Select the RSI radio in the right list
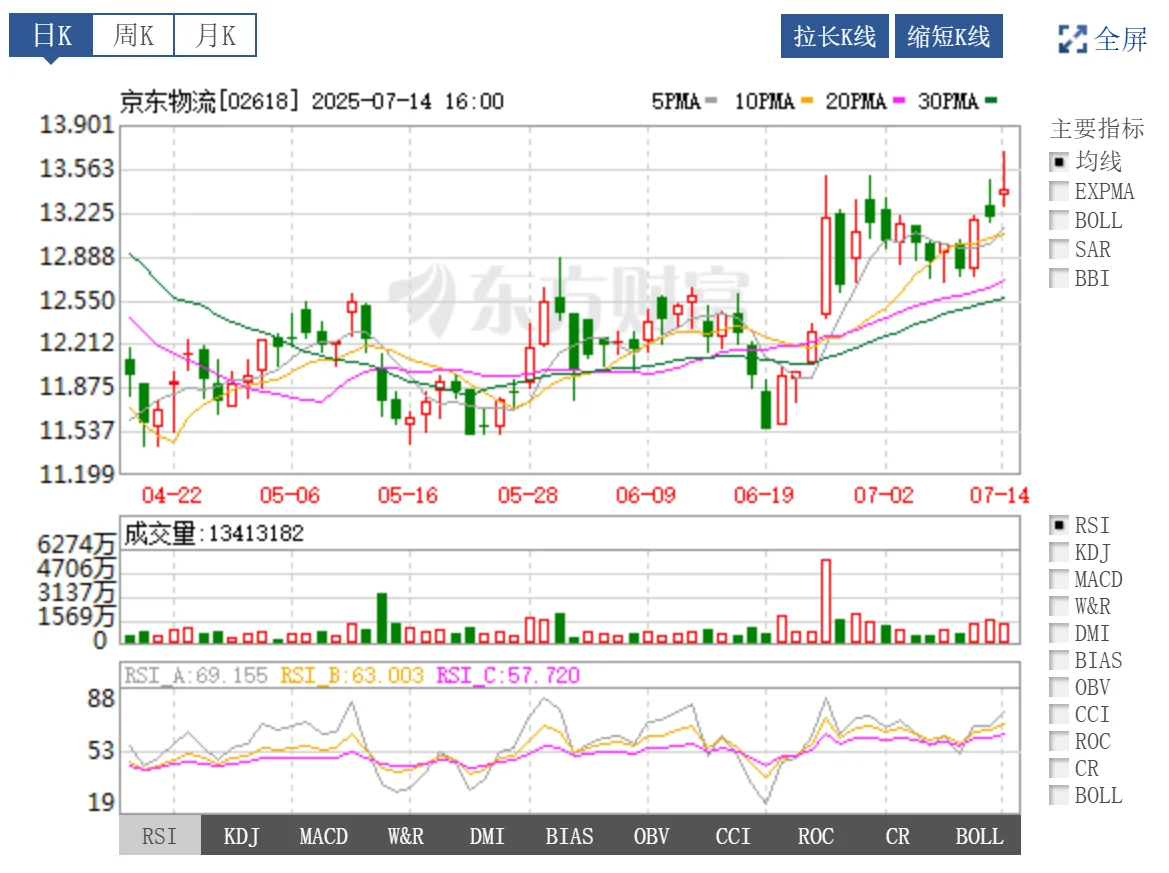 click(1059, 525)
